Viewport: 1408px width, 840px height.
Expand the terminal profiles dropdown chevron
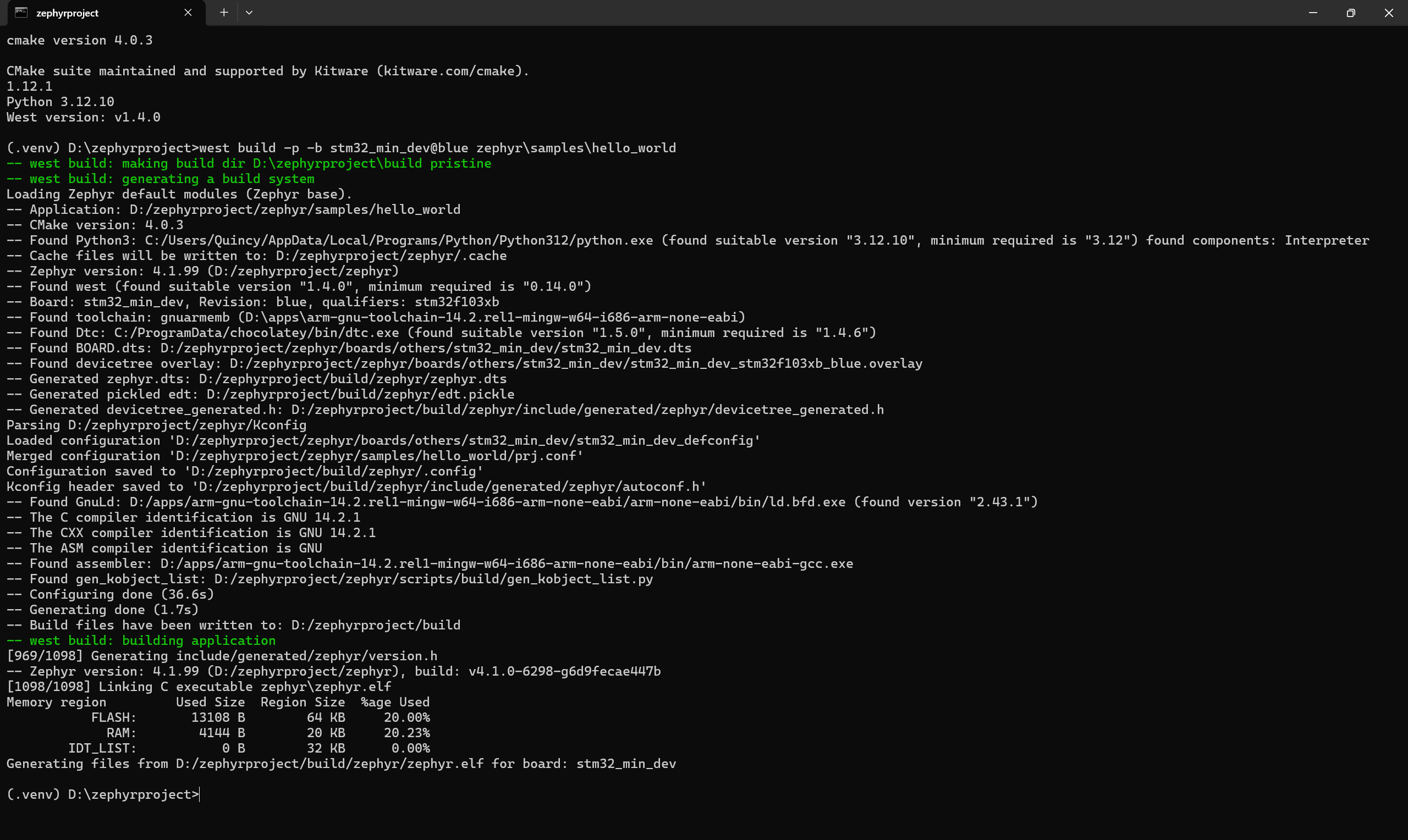point(249,13)
